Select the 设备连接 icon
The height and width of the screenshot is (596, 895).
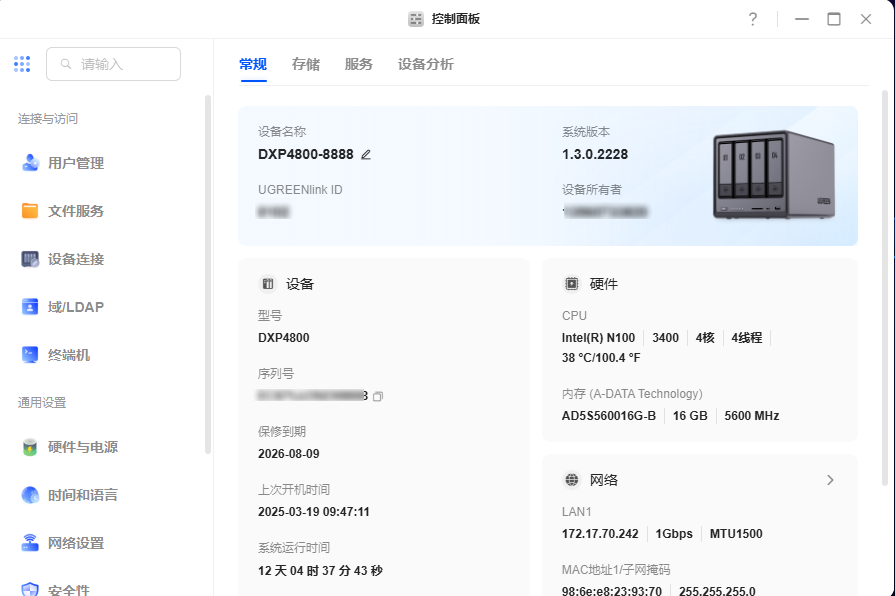[x=30, y=259]
